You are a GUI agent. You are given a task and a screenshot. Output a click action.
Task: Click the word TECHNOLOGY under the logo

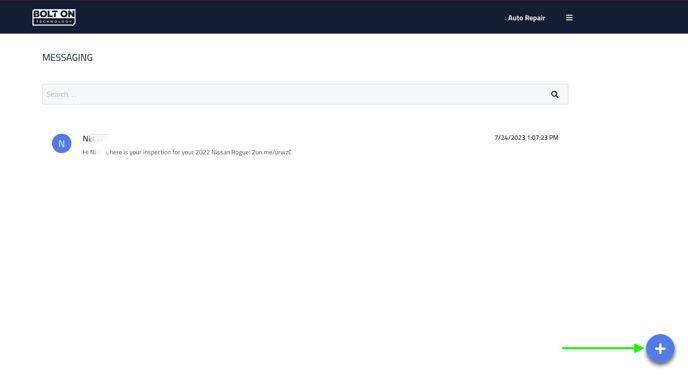click(x=54, y=21)
